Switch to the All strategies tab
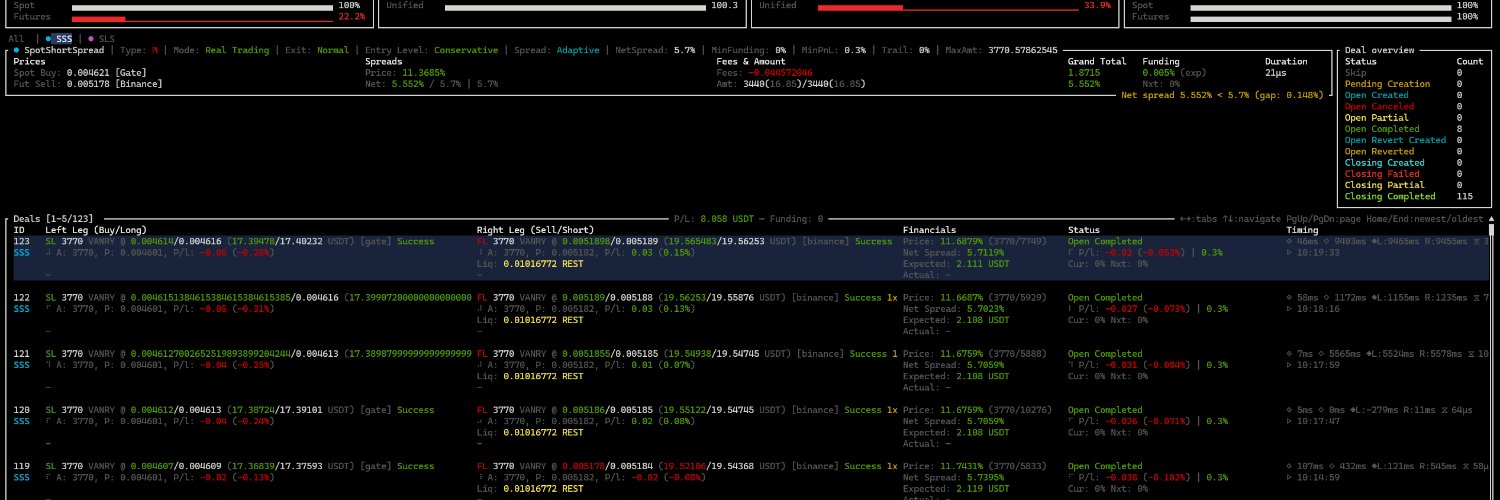This screenshot has height=500, width=1500. click(x=15, y=38)
